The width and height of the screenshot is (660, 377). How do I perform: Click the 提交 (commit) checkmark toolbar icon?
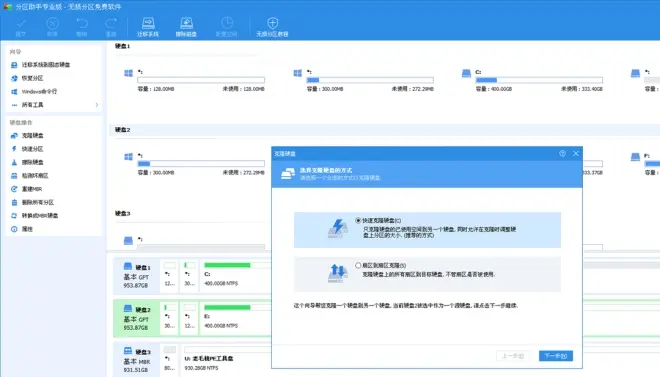21,24
